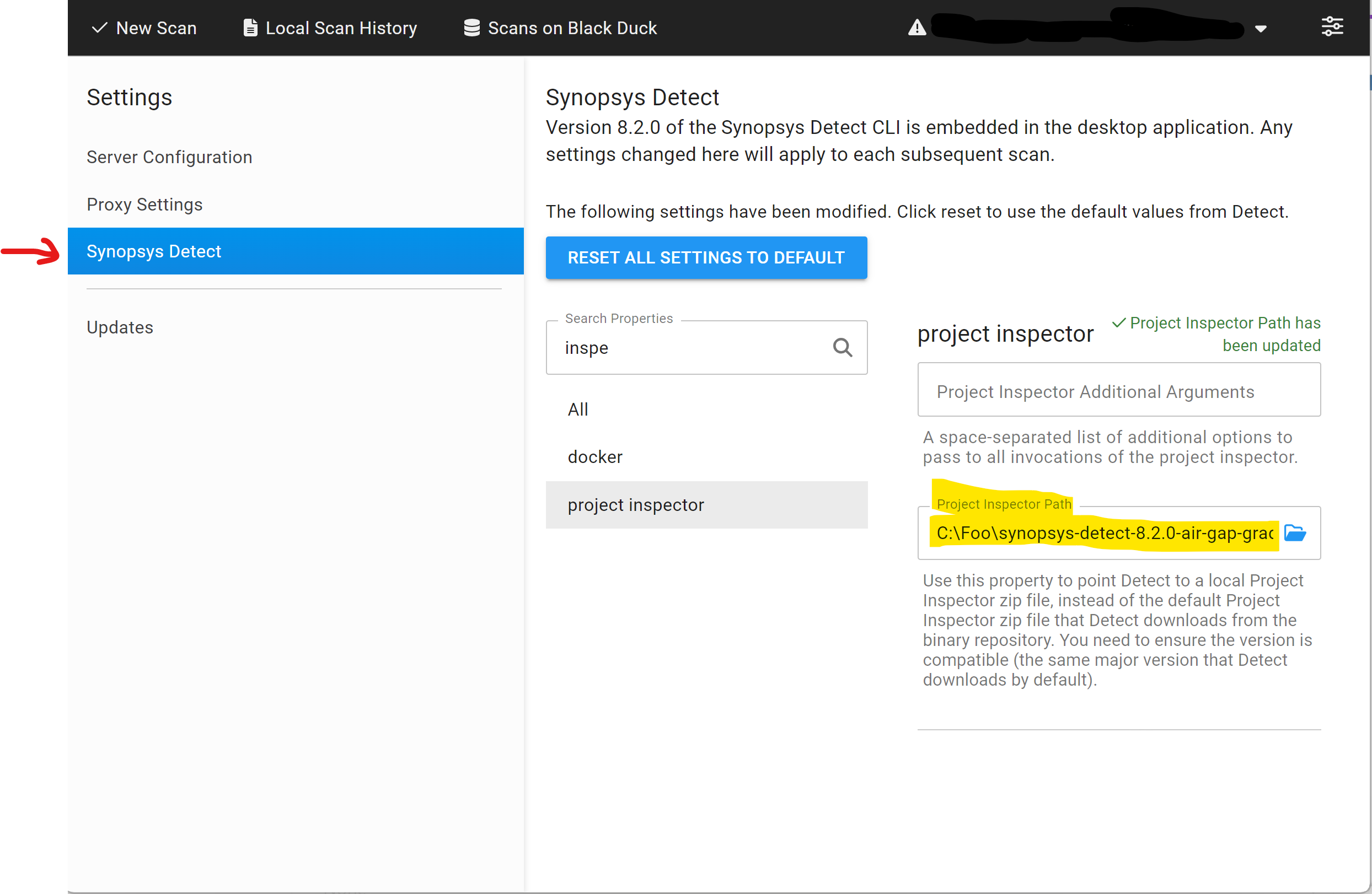Click the settings sliders icon in the top bar
Viewport: 1372px width, 894px height.
1332,26
